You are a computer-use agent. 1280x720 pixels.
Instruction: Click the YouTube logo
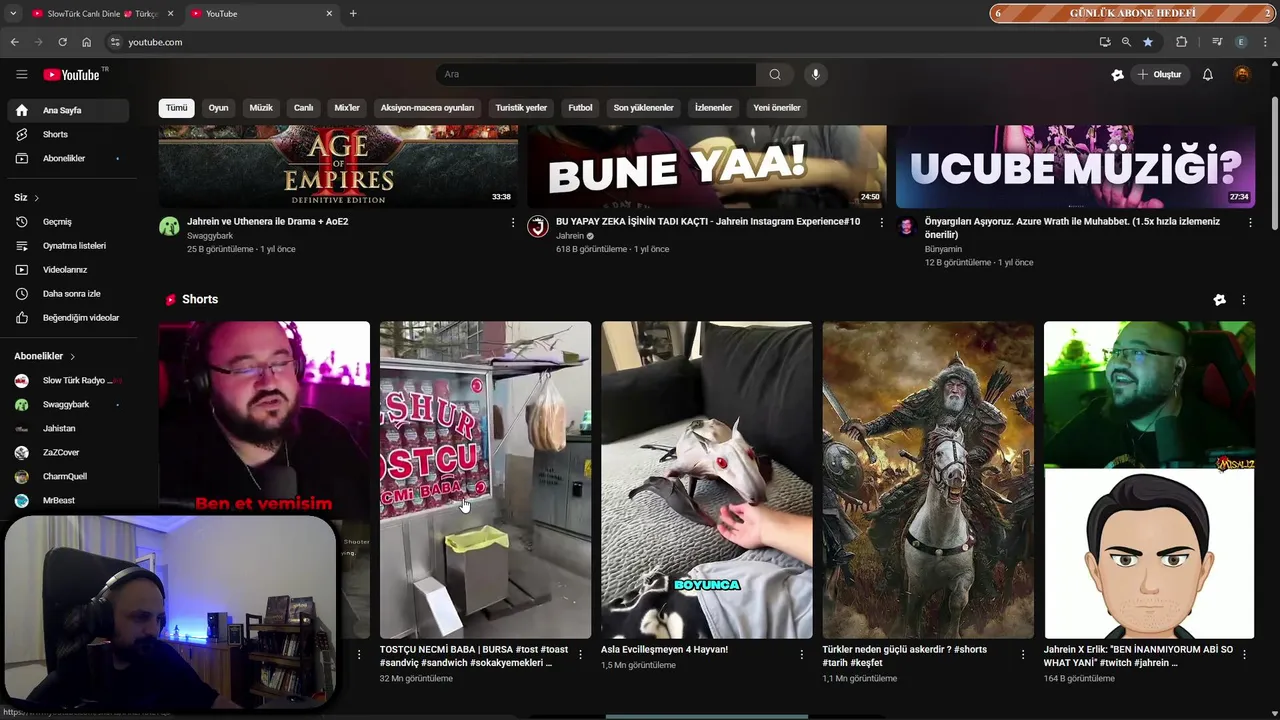(x=72, y=74)
